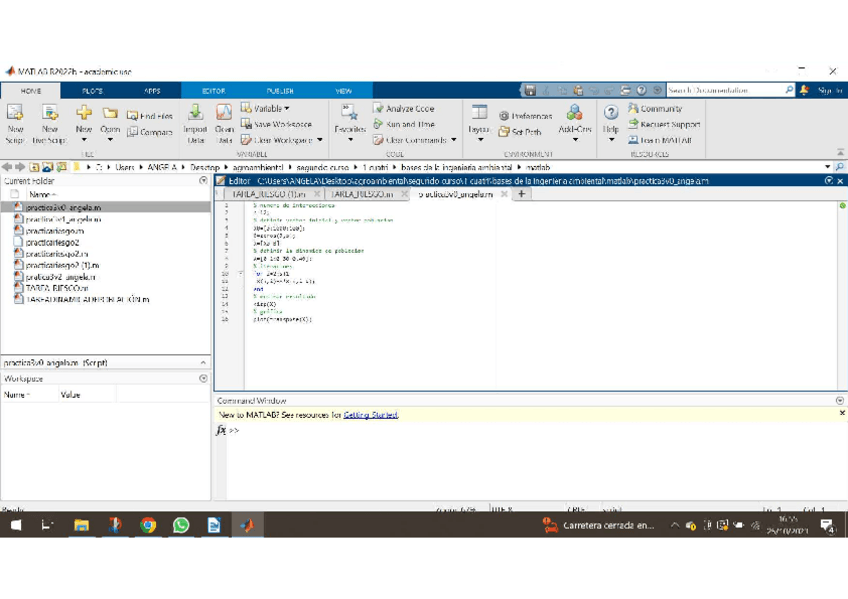Image resolution: width=848 pixels, height=599 pixels.
Task: Click the Analyze Code icon
Action: coord(379,108)
